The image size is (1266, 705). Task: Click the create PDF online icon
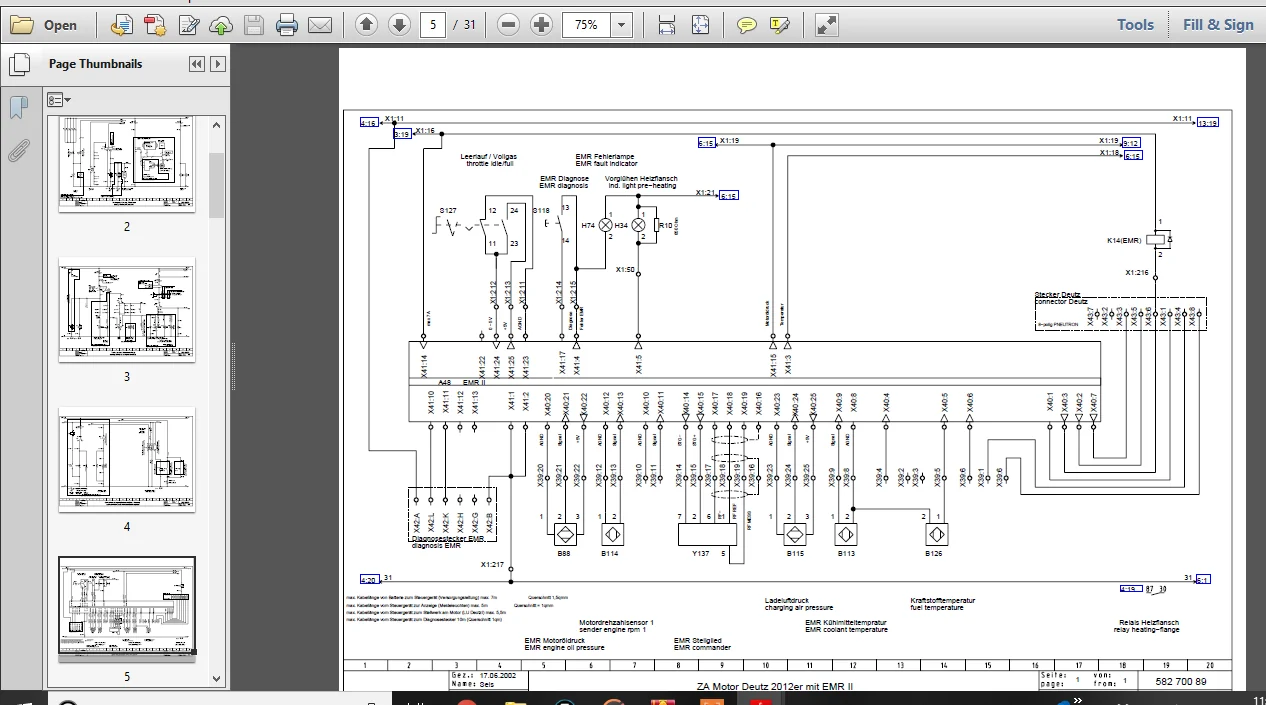pos(155,25)
